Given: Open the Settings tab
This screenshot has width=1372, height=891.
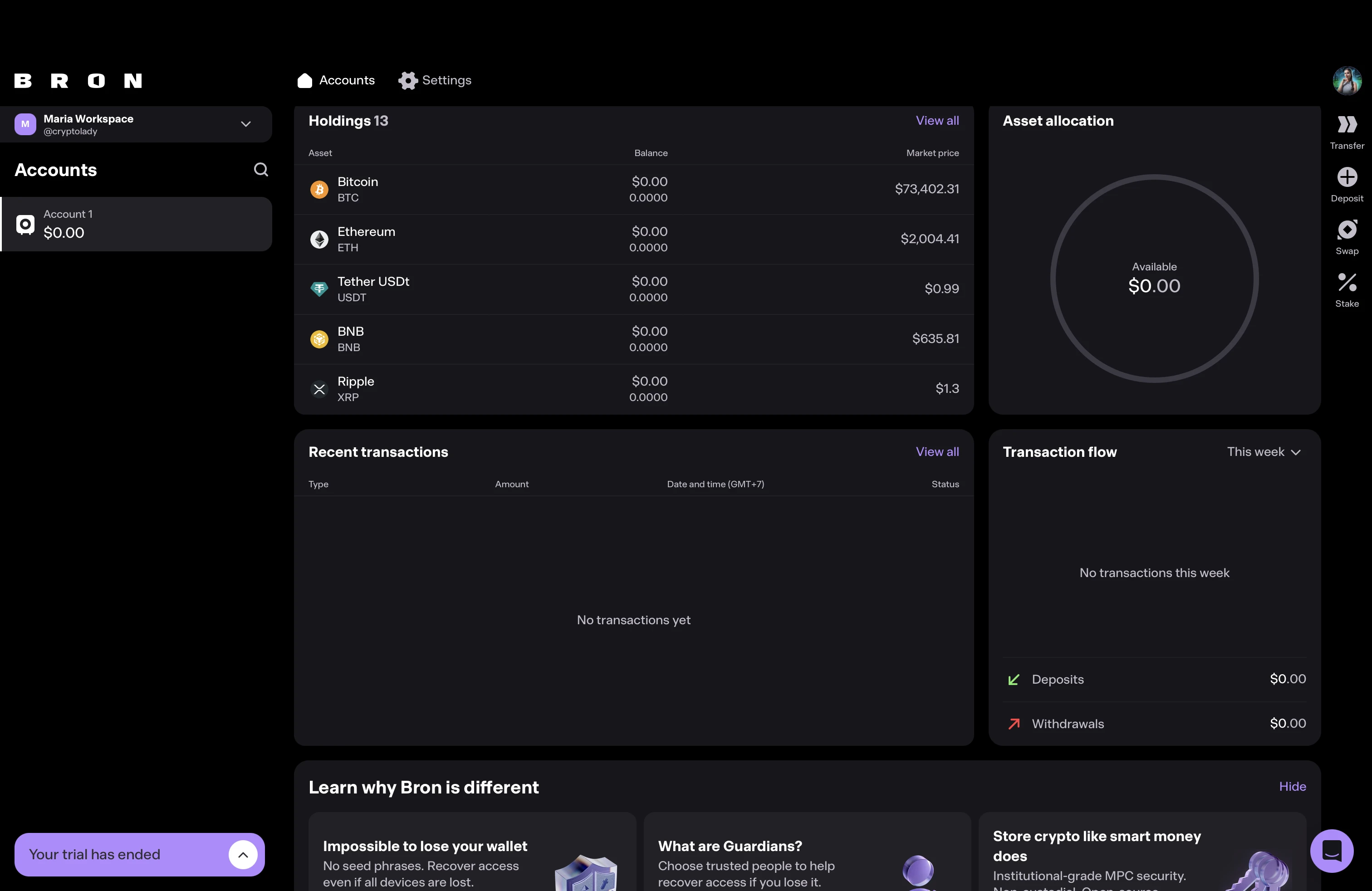Looking at the screenshot, I should pos(435,80).
